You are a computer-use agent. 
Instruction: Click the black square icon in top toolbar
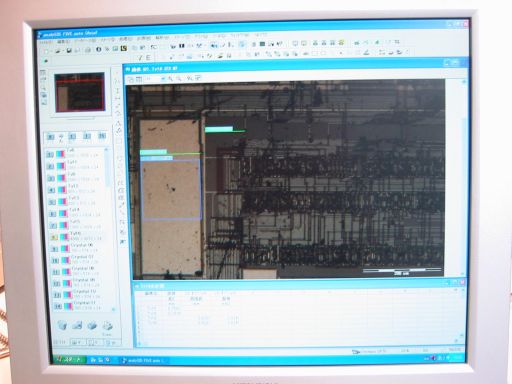(182, 46)
